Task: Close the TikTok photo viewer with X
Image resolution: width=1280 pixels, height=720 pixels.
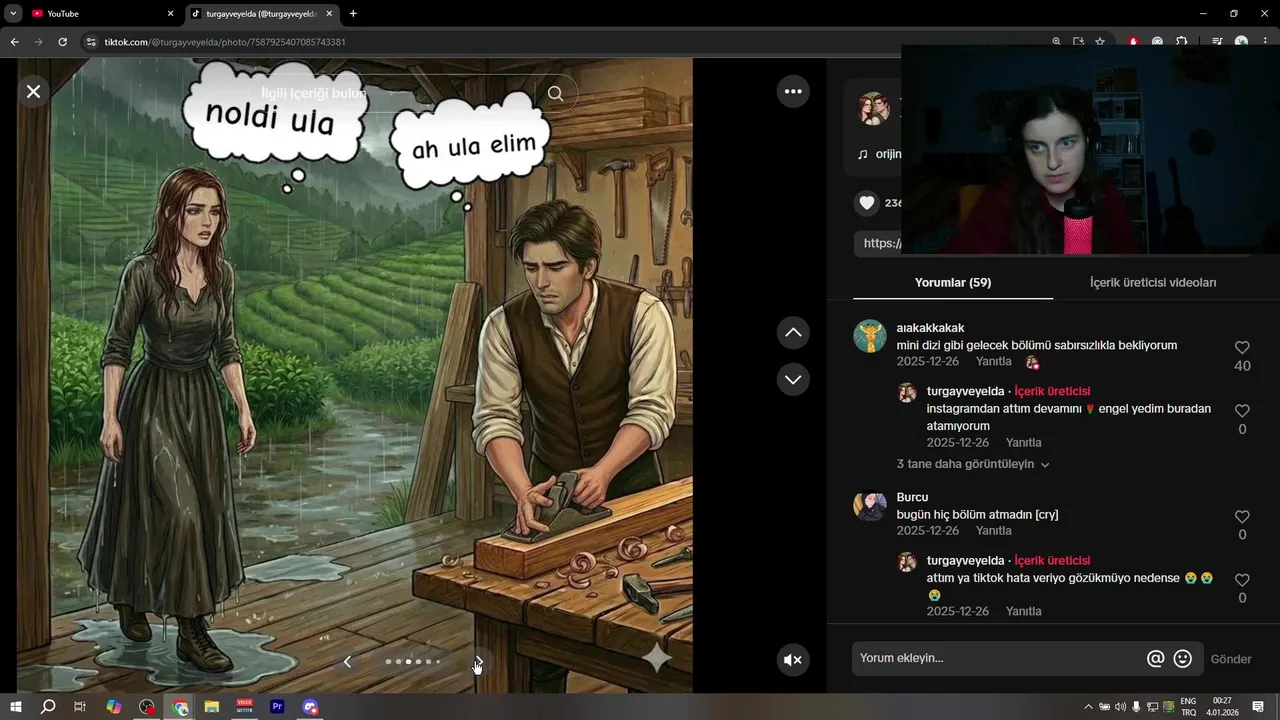Action: pos(33,92)
